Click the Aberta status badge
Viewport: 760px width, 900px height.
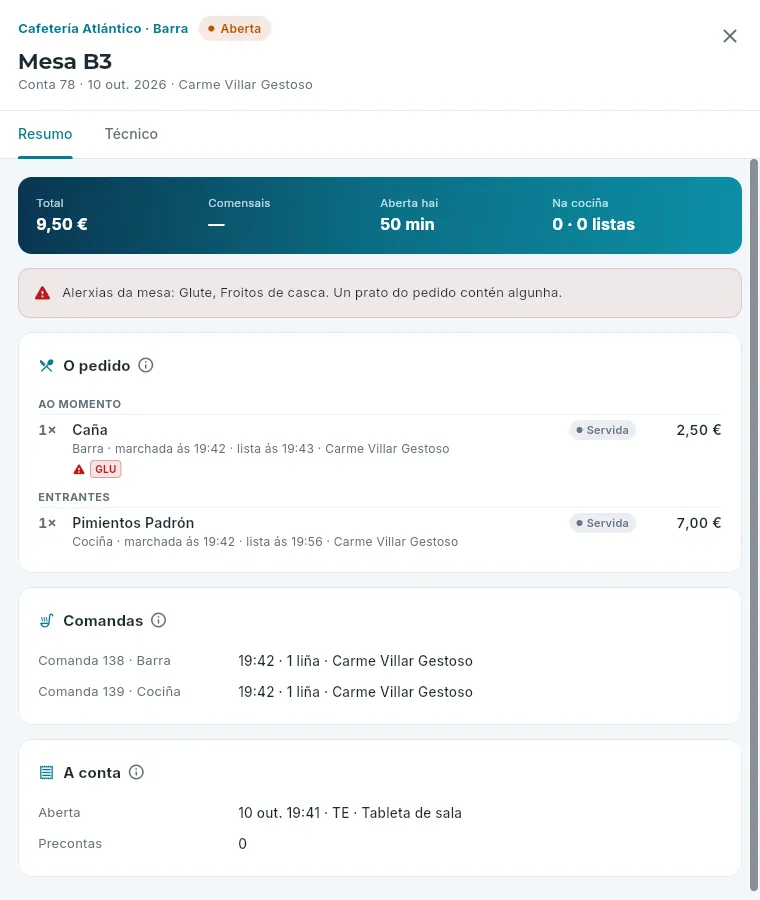(235, 29)
